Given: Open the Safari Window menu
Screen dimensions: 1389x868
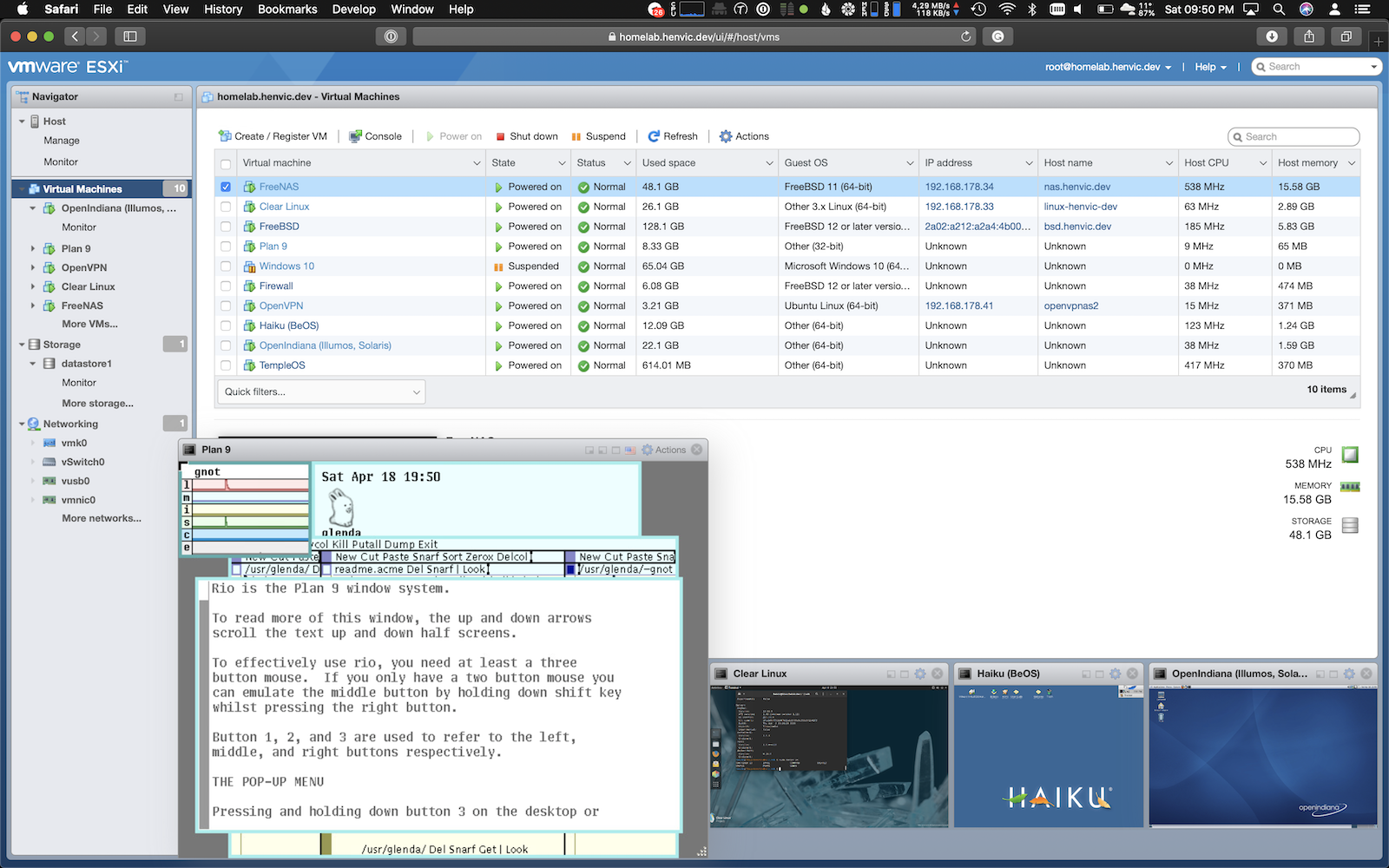Looking at the screenshot, I should point(412,10).
